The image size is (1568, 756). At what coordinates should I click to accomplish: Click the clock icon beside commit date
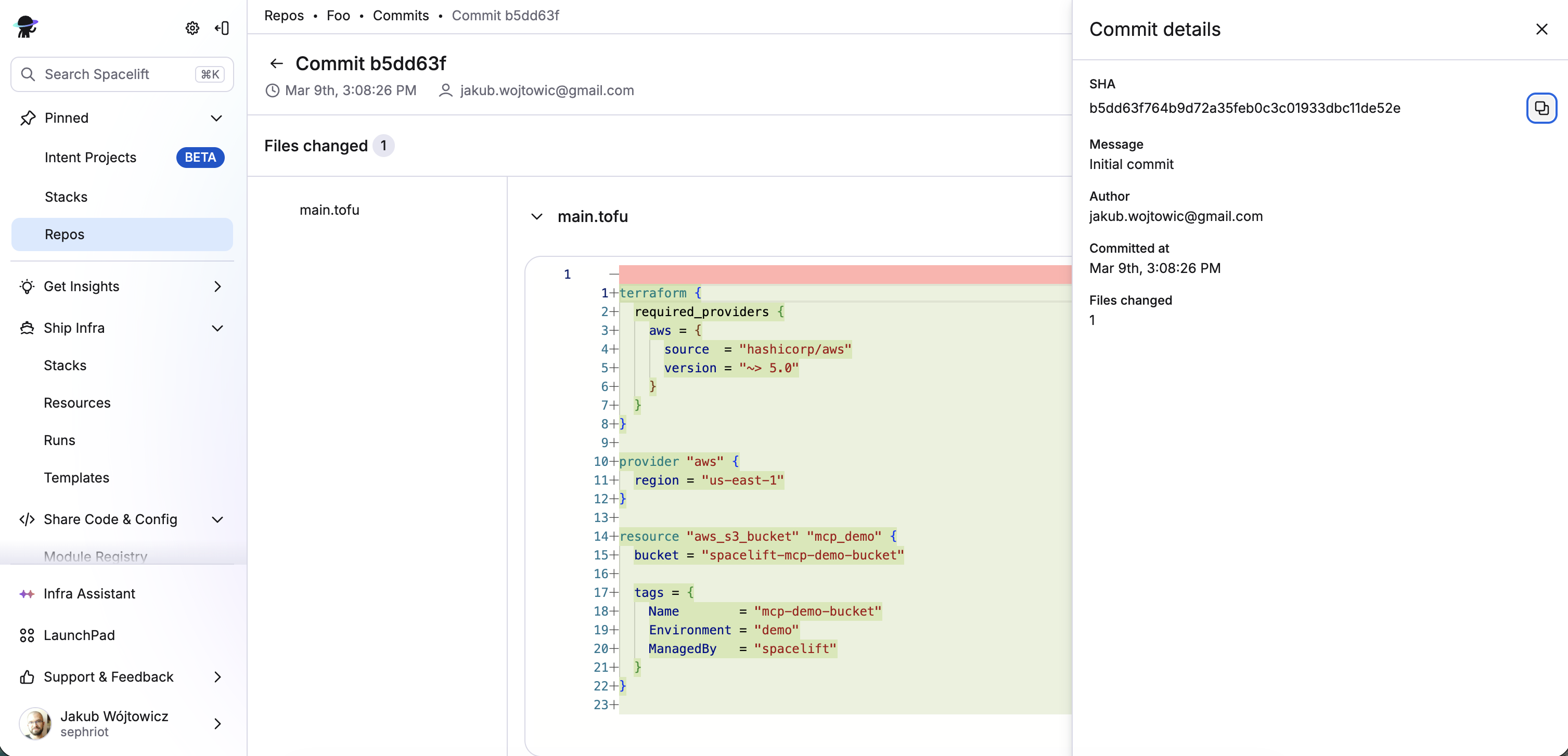click(x=273, y=90)
